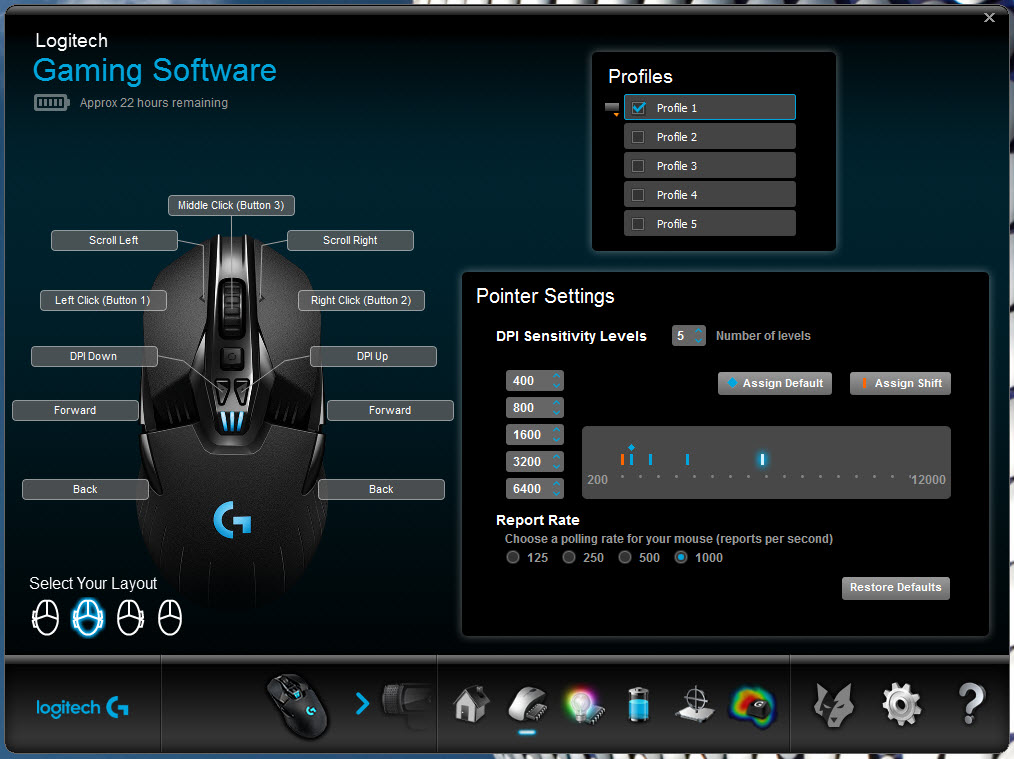
Task: Select the 125 report rate radio button
Action: tap(513, 557)
